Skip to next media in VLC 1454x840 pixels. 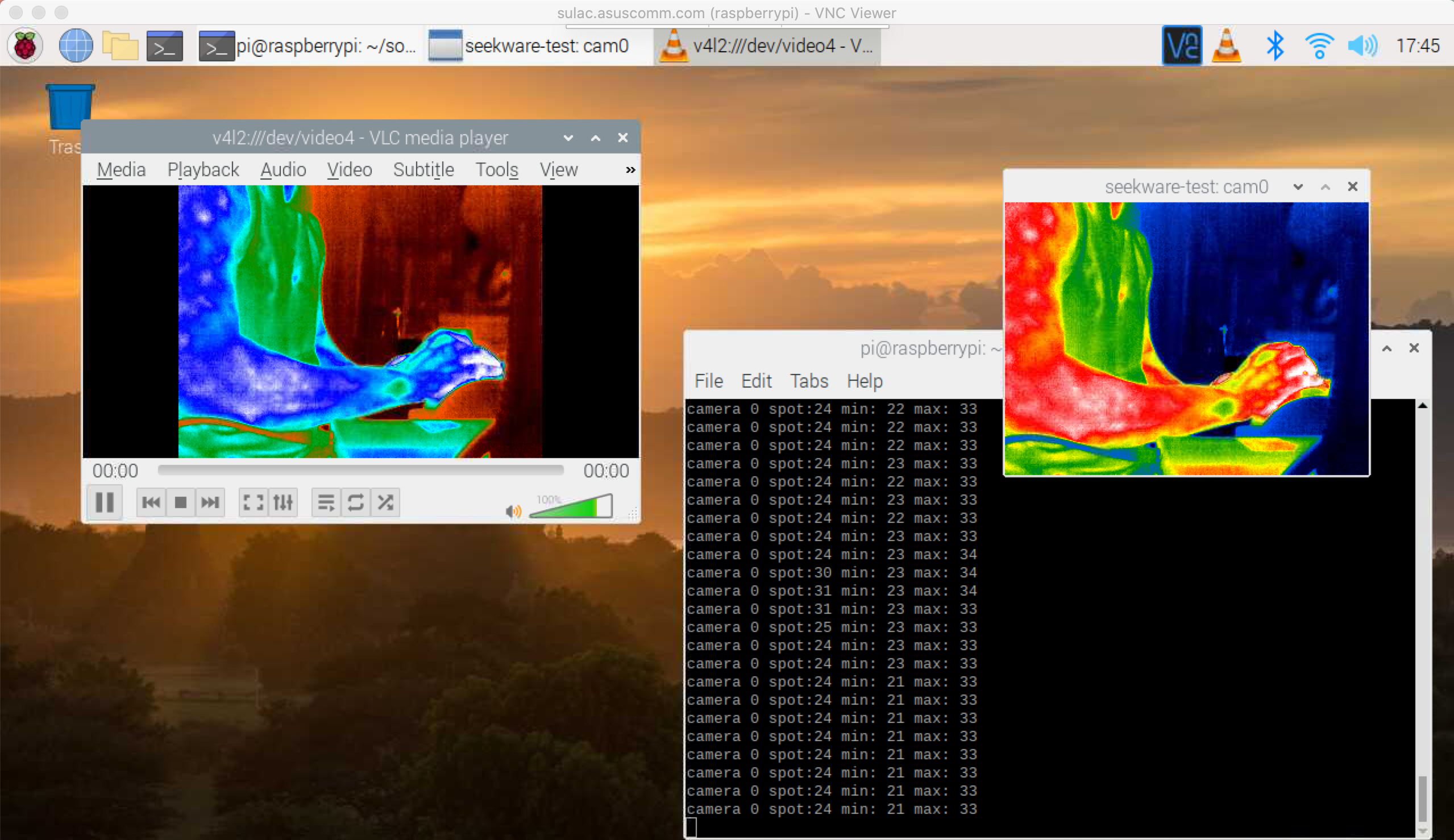pos(210,502)
